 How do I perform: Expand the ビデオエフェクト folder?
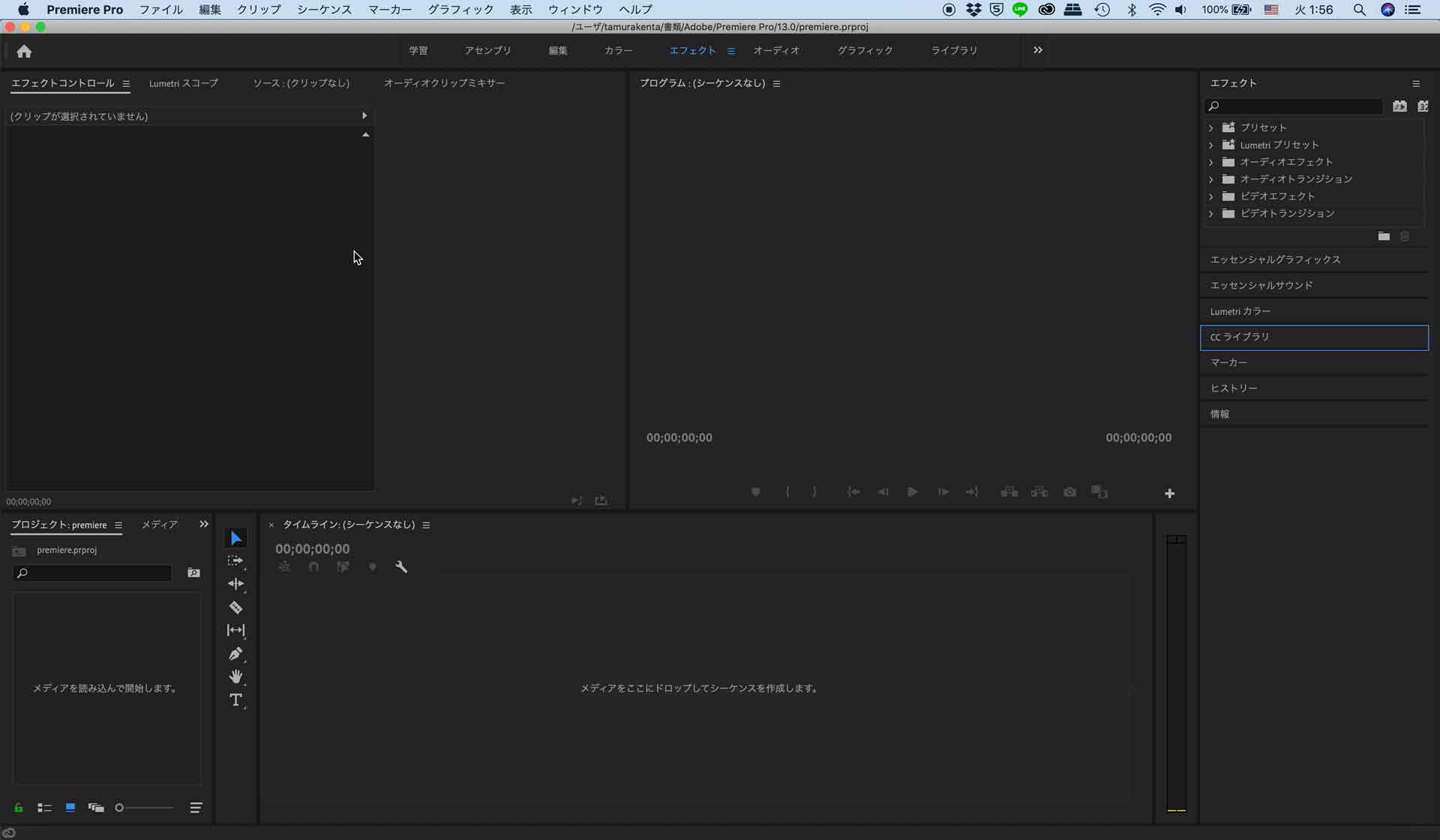(1211, 196)
